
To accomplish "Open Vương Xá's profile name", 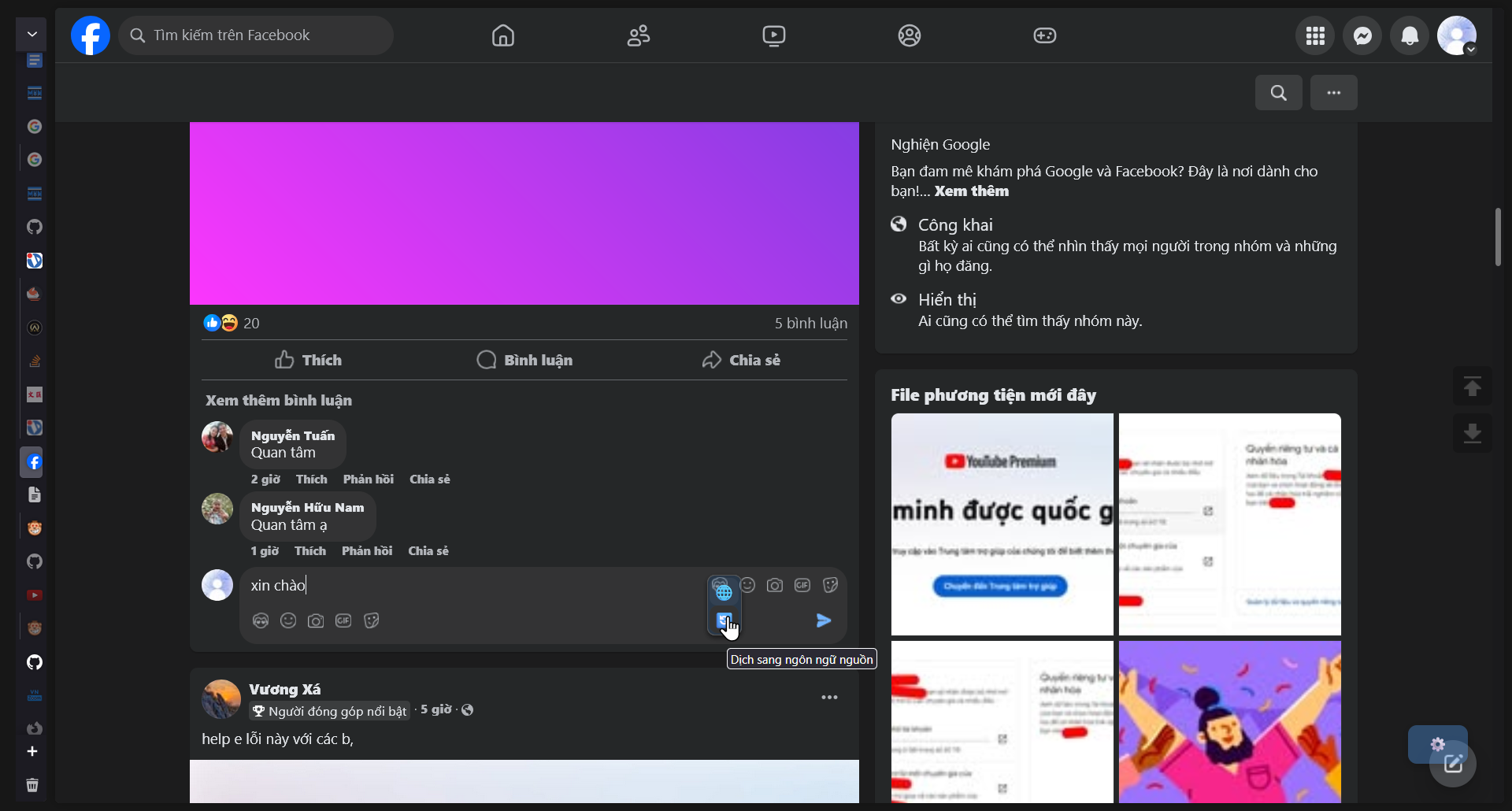I will point(285,690).
